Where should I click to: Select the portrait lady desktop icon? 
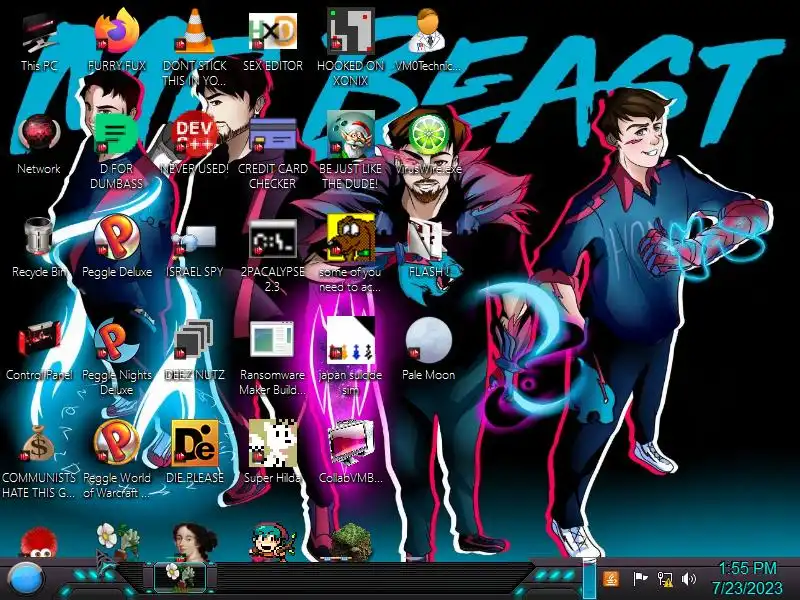click(x=195, y=542)
